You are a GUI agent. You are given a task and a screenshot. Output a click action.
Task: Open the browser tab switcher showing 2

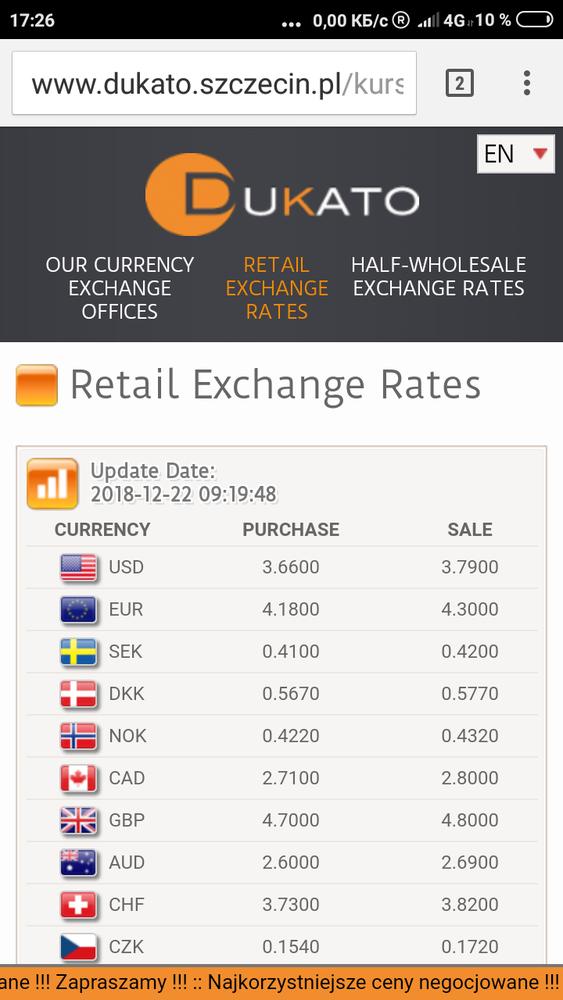click(459, 83)
